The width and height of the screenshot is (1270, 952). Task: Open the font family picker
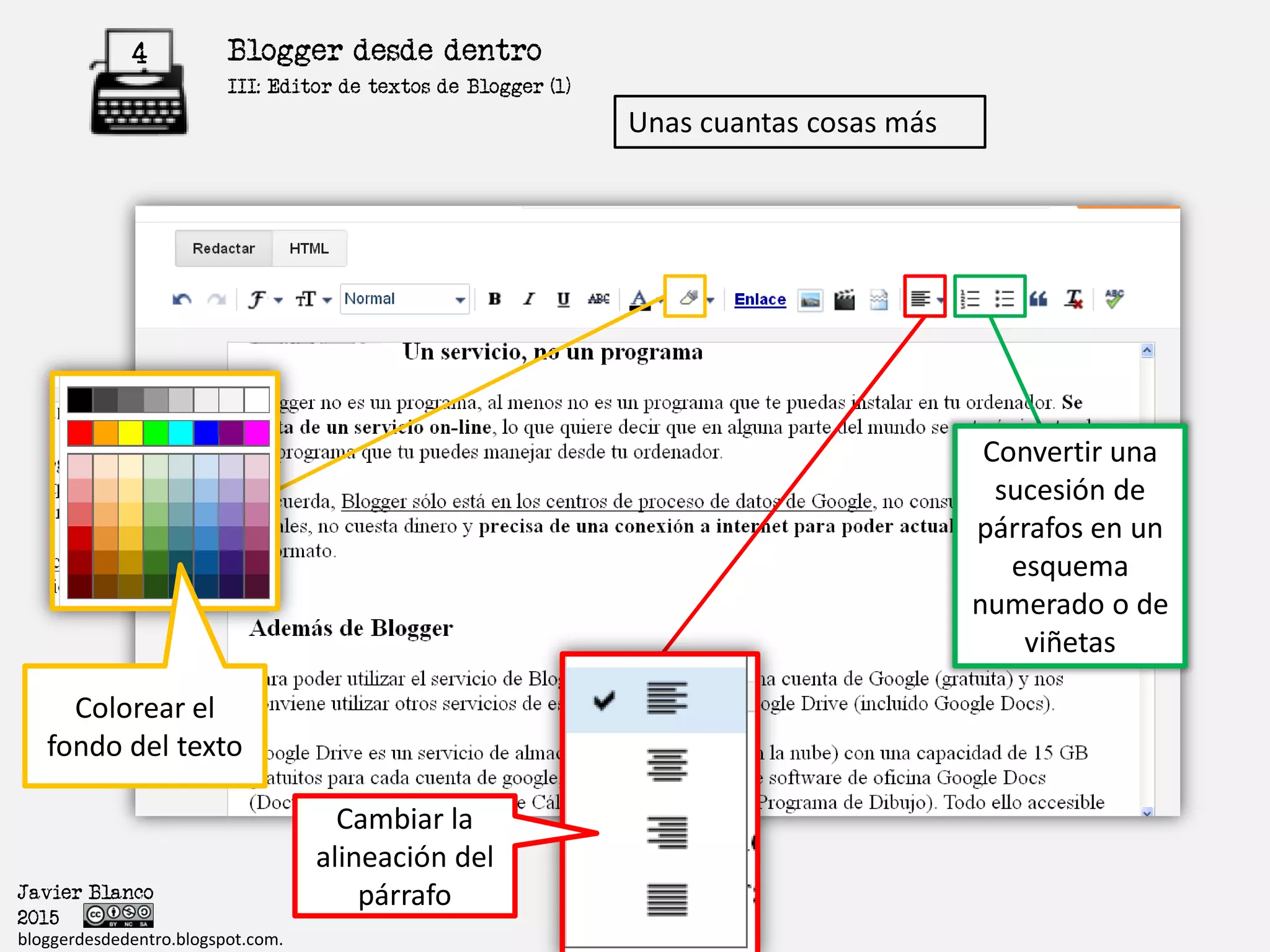point(257,300)
